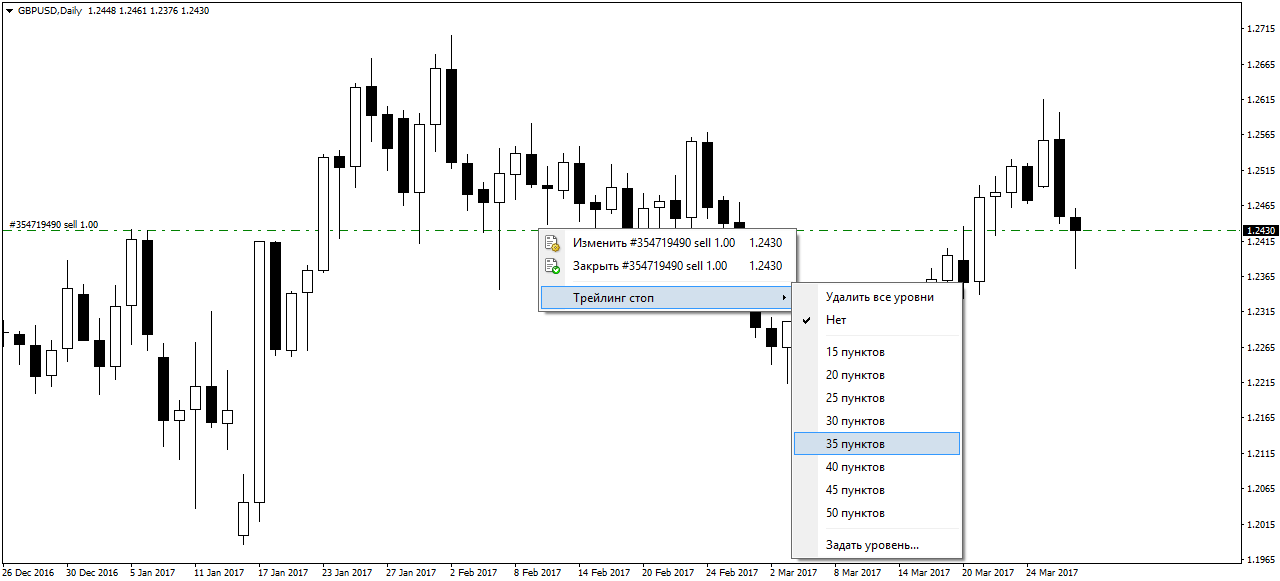Screen dimensions: 1280x581
Task: Click the 2 Feb 2017 date label
Action: [x=473, y=573]
